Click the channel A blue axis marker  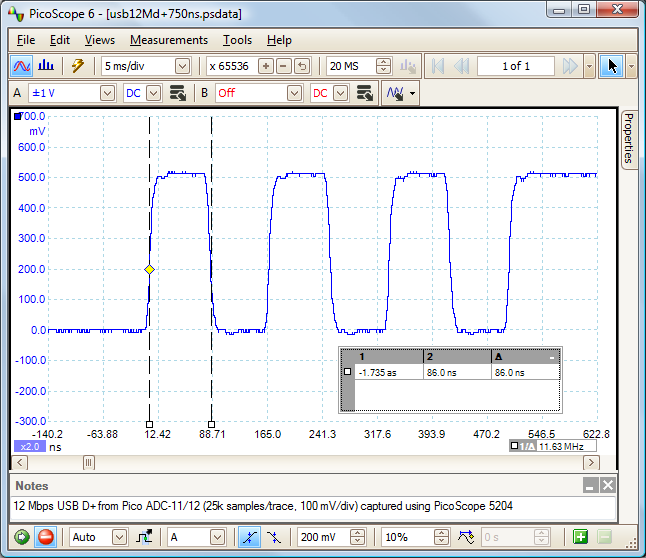pyautogui.click(x=18, y=117)
